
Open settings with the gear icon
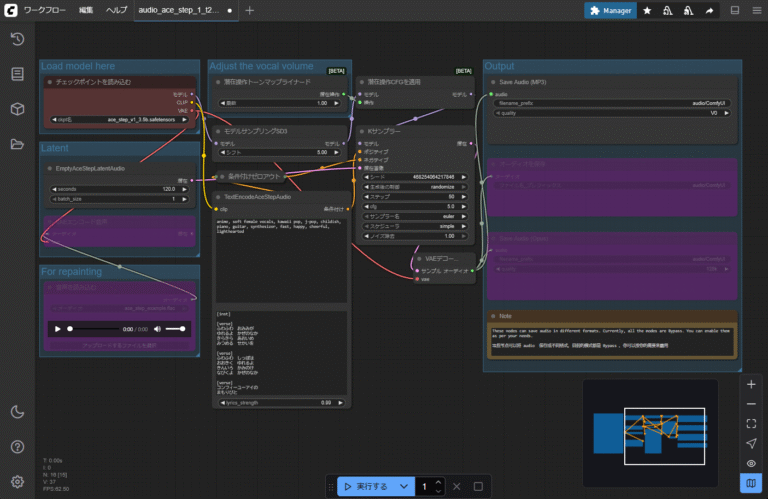17,481
